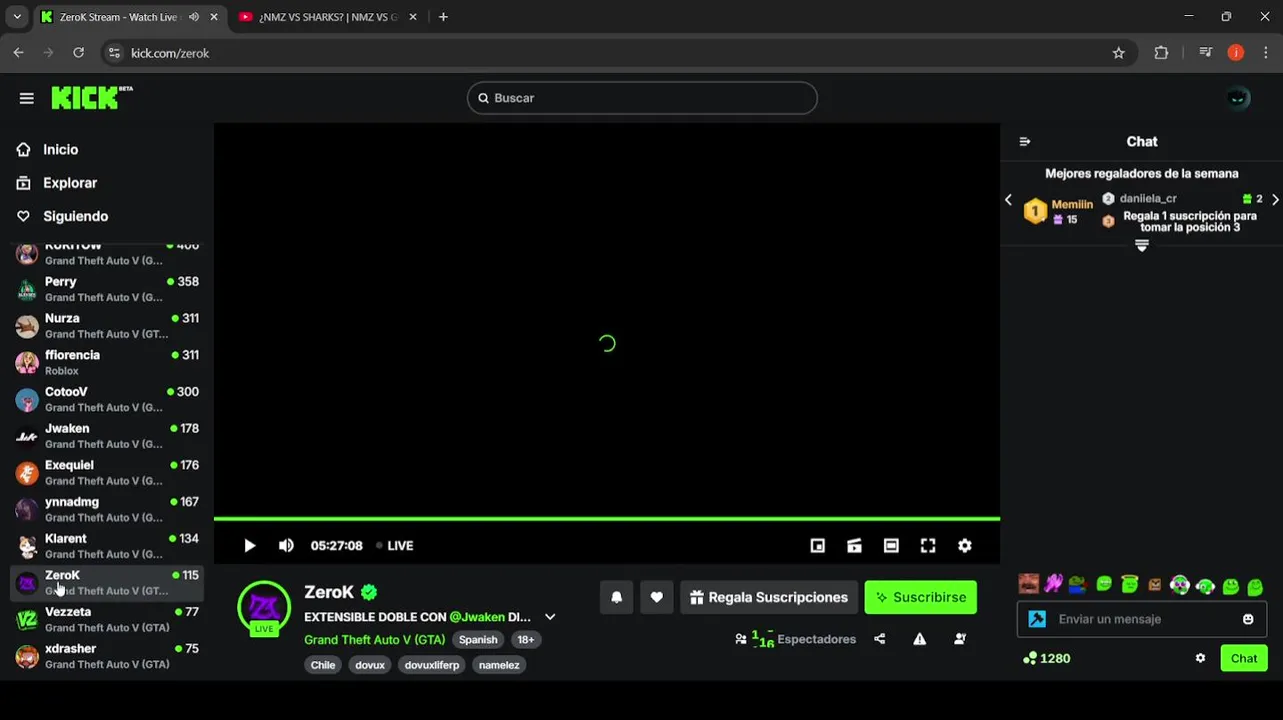Enter fullscreen video mode
Viewport: 1283px width, 720px height.
click(x=928, y=546)
